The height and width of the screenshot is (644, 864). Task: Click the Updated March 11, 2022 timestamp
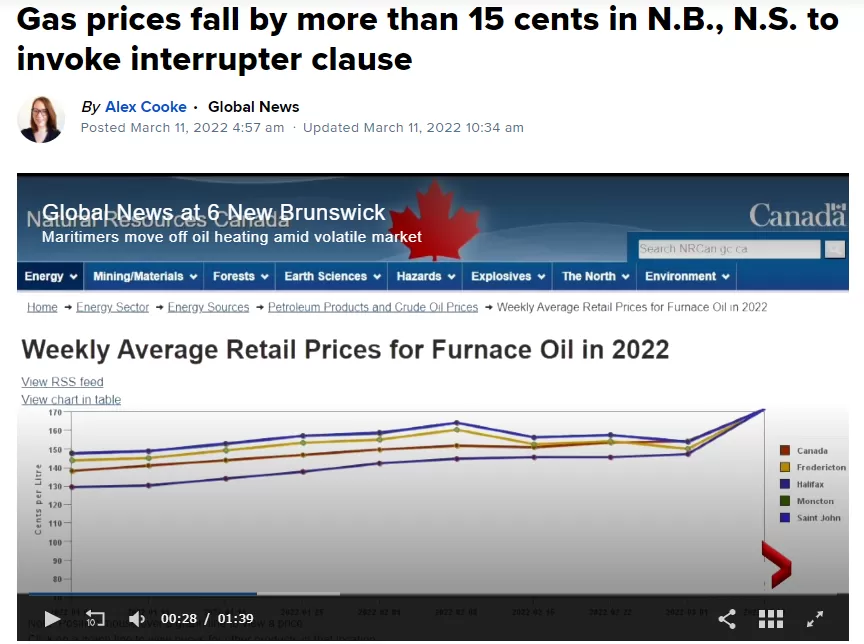pos(413,127)
